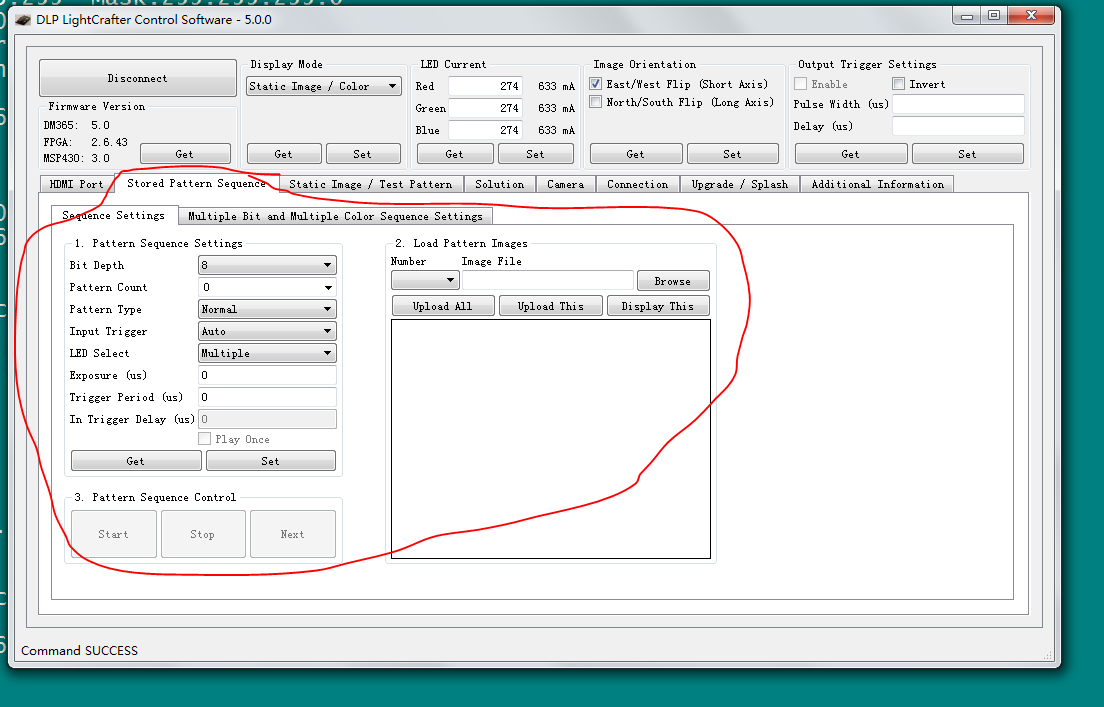Click Set in Pattern Sequence Settings
This screenshot has height=707, width=1104.
coord(270,461)
